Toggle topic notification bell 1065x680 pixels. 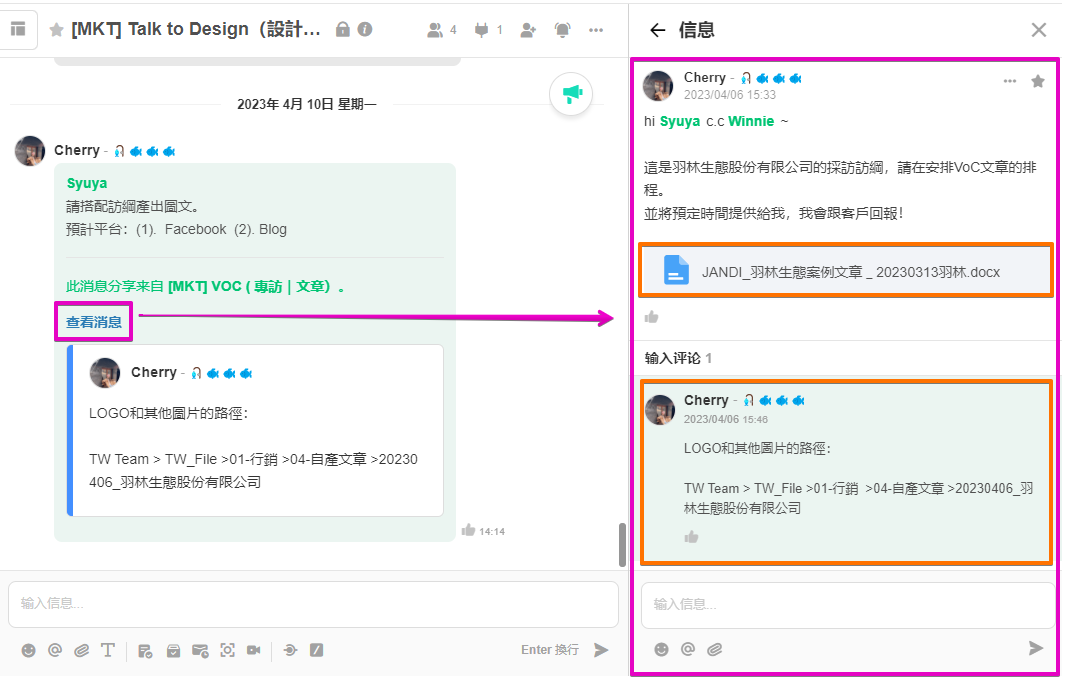pyautogui.click(x=563, y=30)
